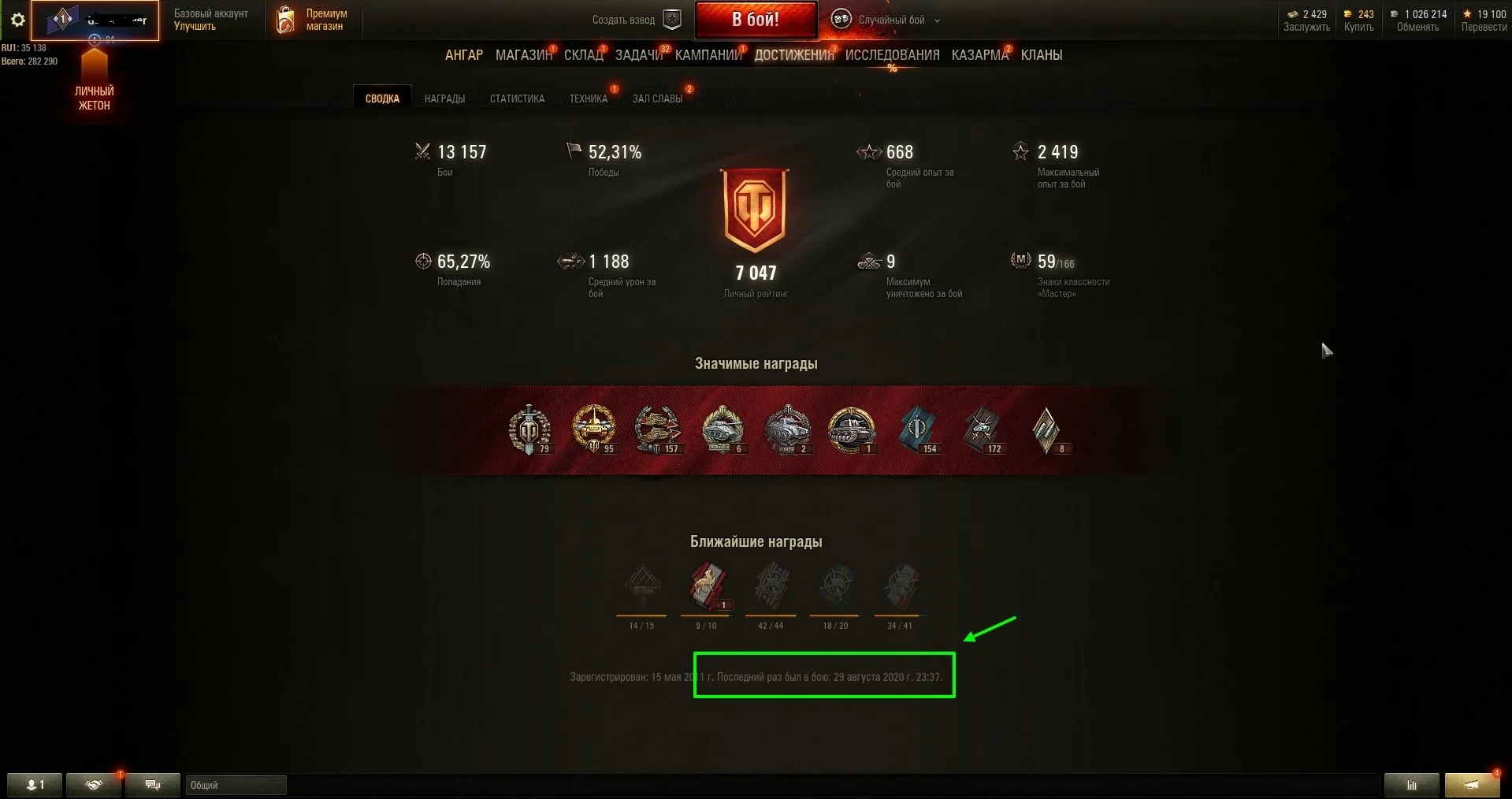1512x799 pixels.
Task: Click the platoon shield icon
Action: click(672, 20)
